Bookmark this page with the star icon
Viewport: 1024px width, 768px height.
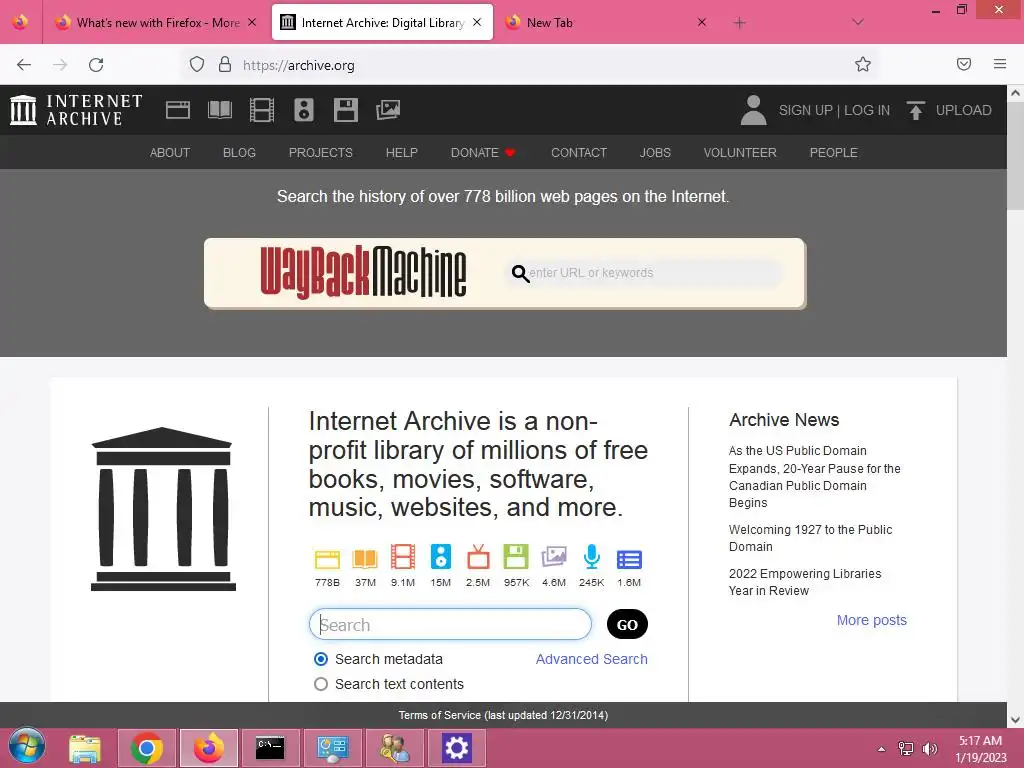pyautogui.click(x=863, y=64)
